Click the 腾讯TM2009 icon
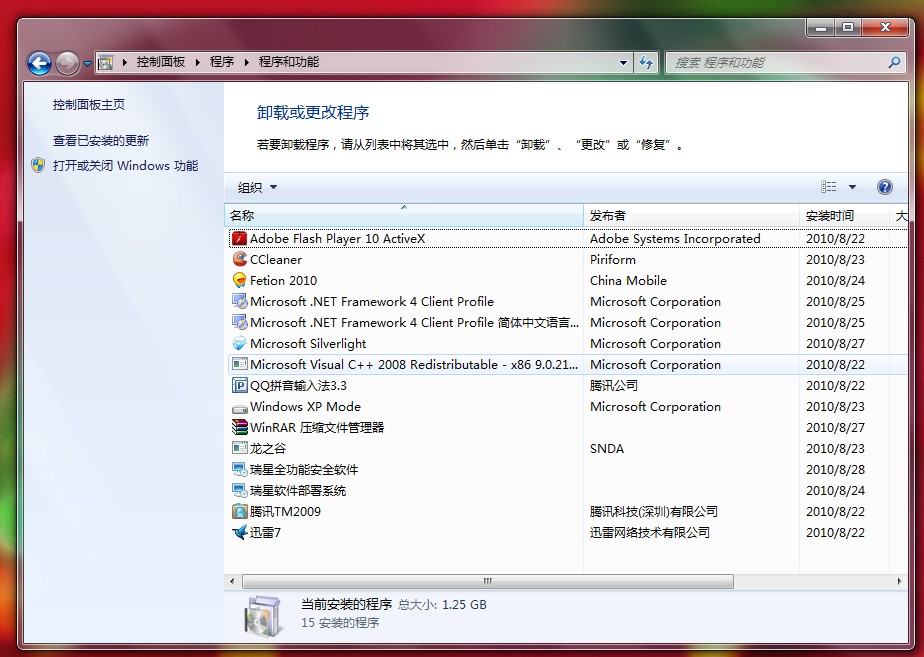 coord(239,511)
